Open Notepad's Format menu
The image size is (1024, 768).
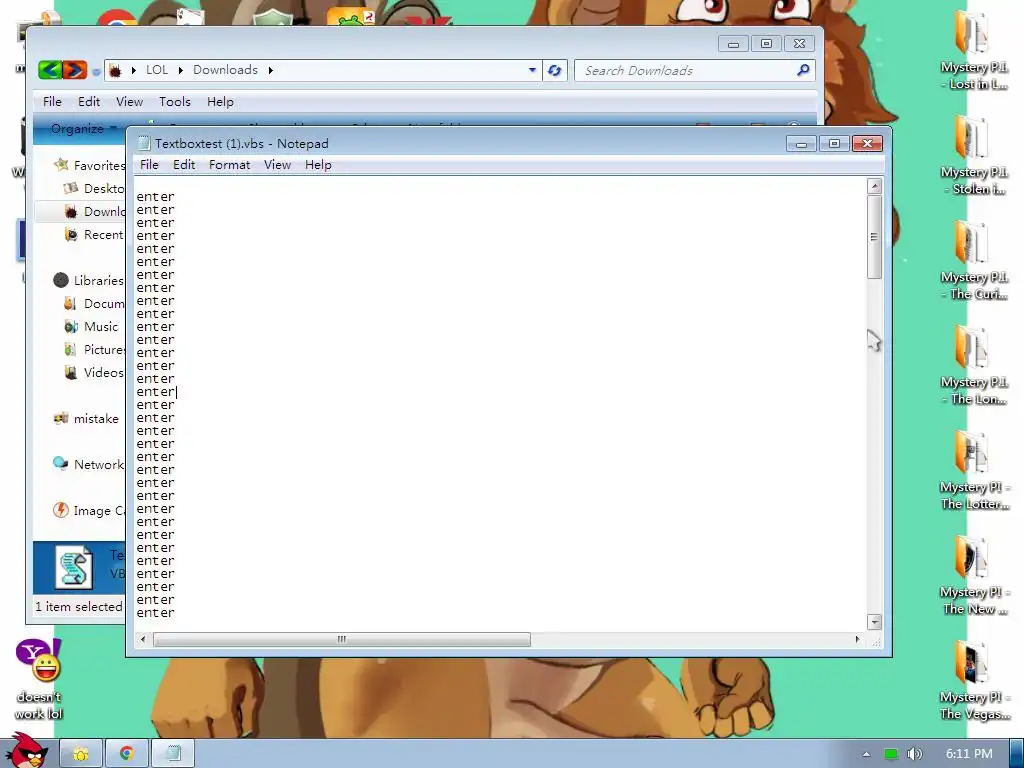[229, 165]
